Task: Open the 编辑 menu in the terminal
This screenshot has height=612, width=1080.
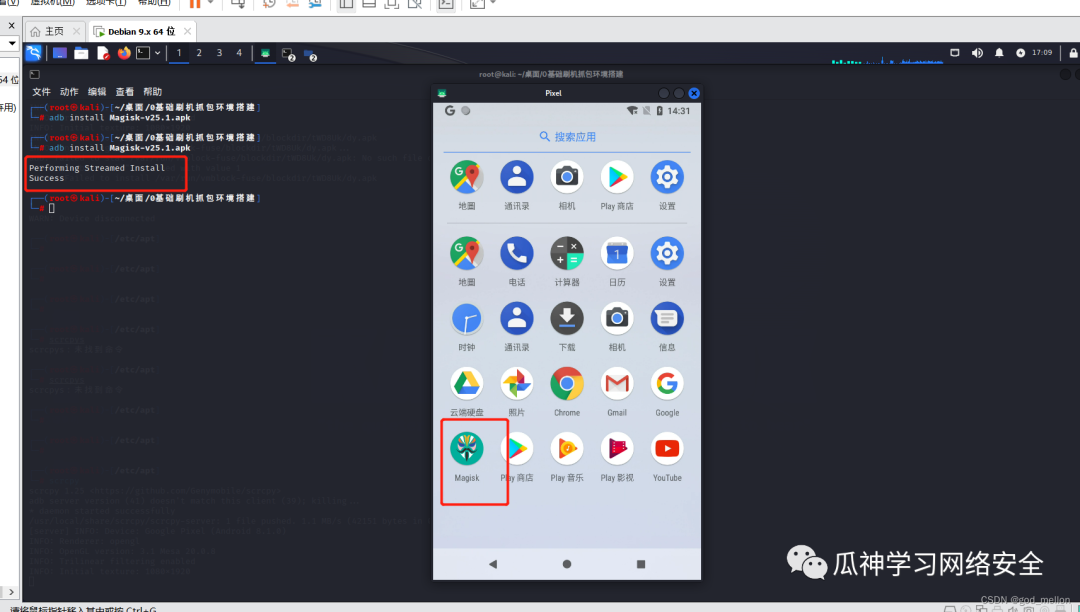Action: [x=97, y=92]
